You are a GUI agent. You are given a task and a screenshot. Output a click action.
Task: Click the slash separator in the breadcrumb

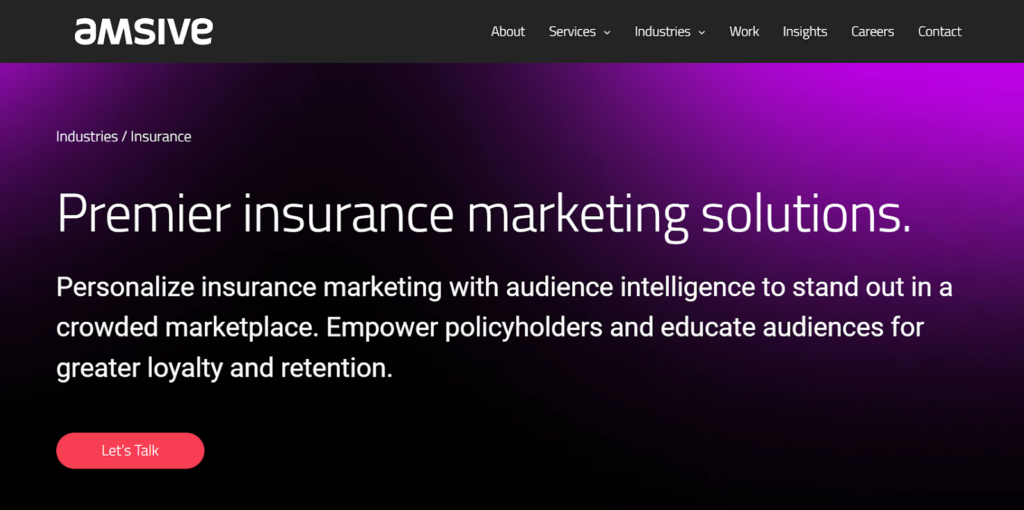pos(124,137)
